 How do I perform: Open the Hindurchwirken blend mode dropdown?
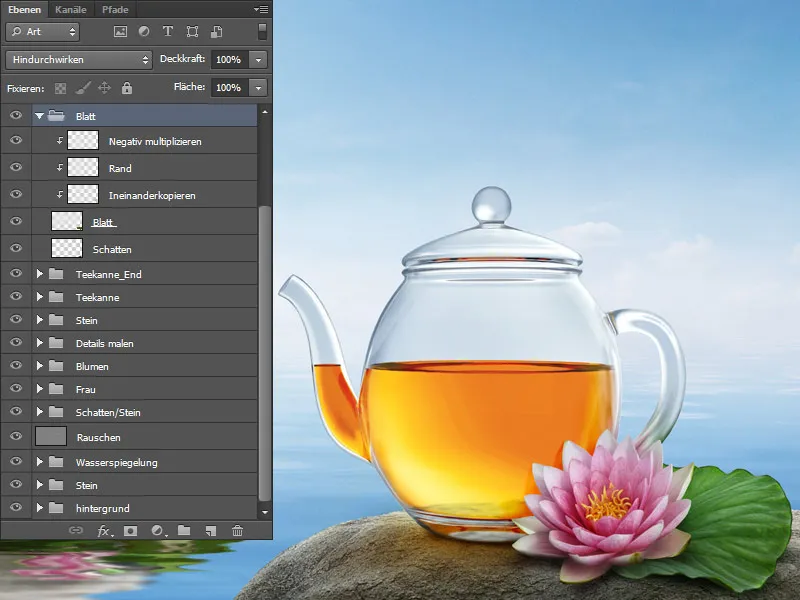79,60
